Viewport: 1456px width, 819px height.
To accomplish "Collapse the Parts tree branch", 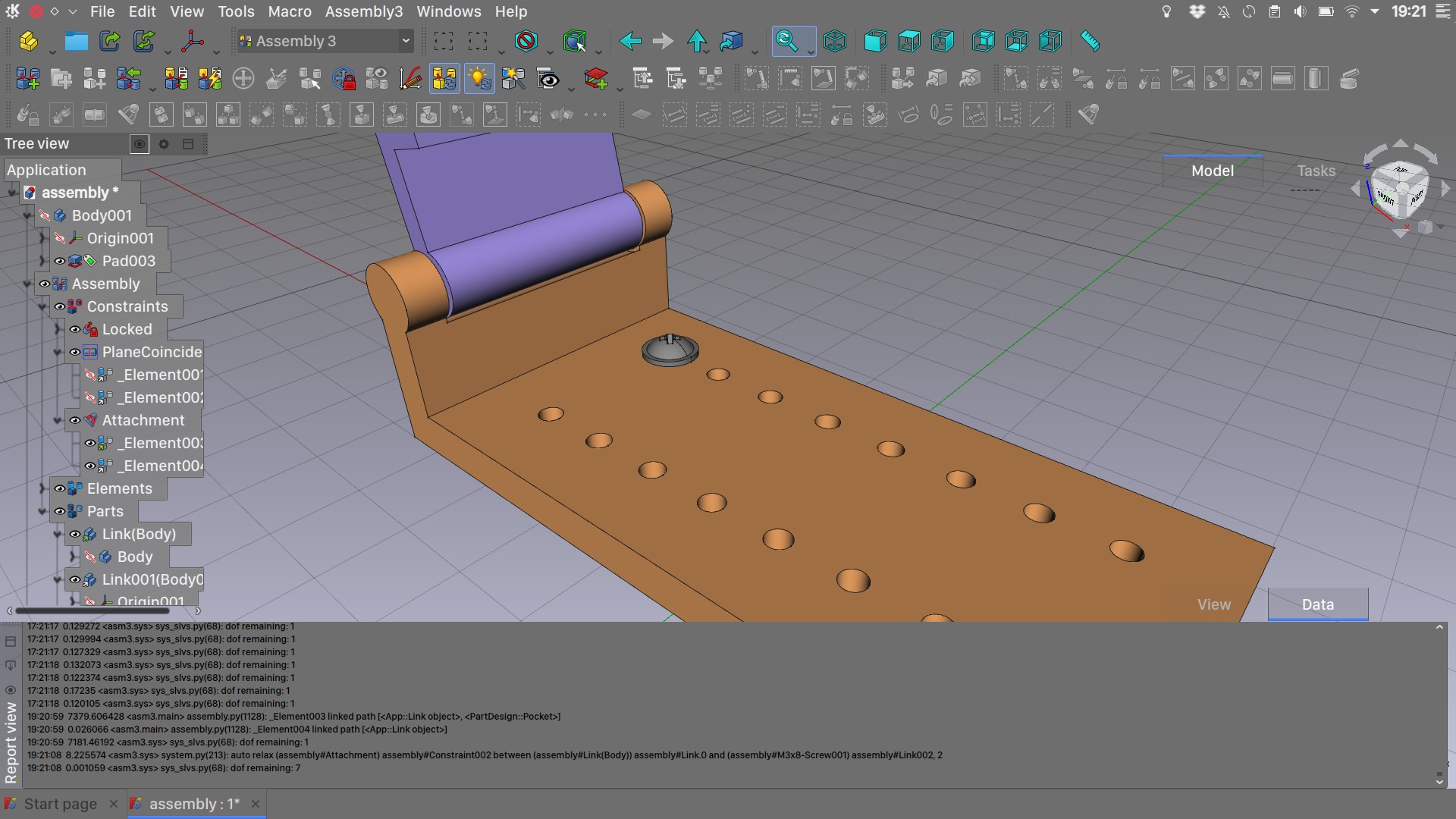I will 42,511.
